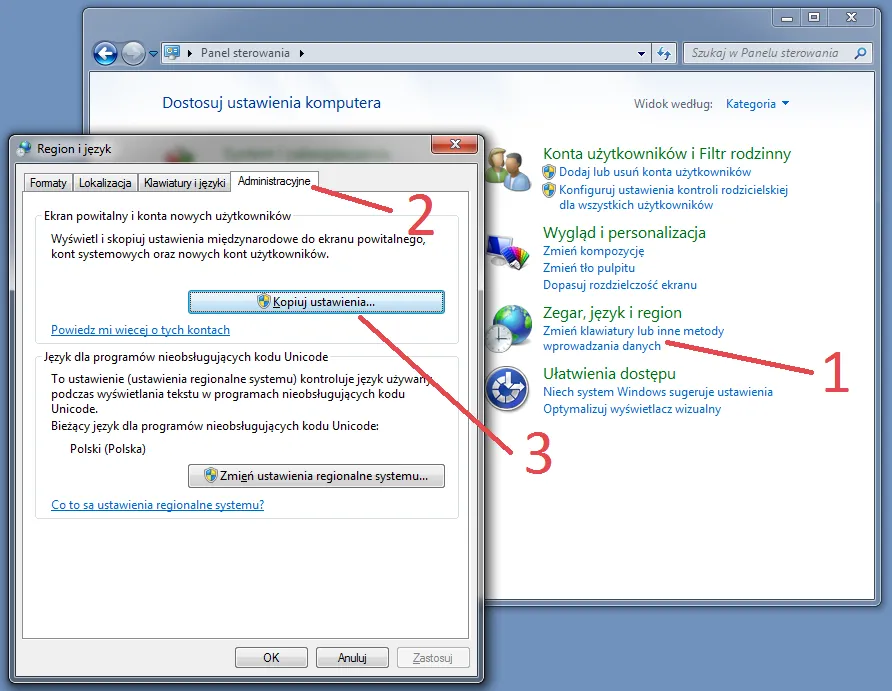Open 'Ułatwienia dostępu' category
This screenshot has height=691, width=892.
tap(609, 374)
